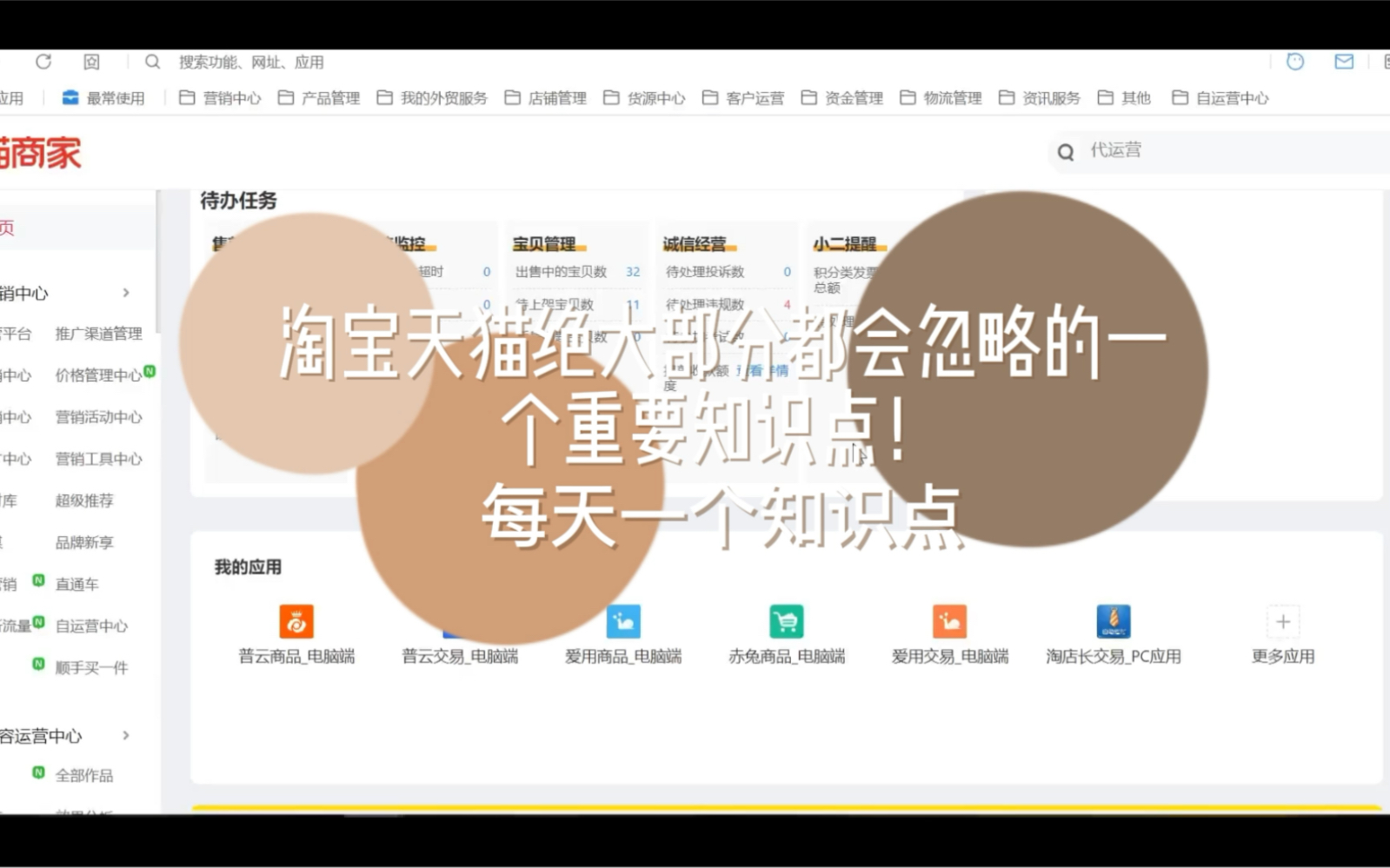Open the 我的外贸服务 bookmark folder
Screen dimensions: 1390x868
point(432,98)
